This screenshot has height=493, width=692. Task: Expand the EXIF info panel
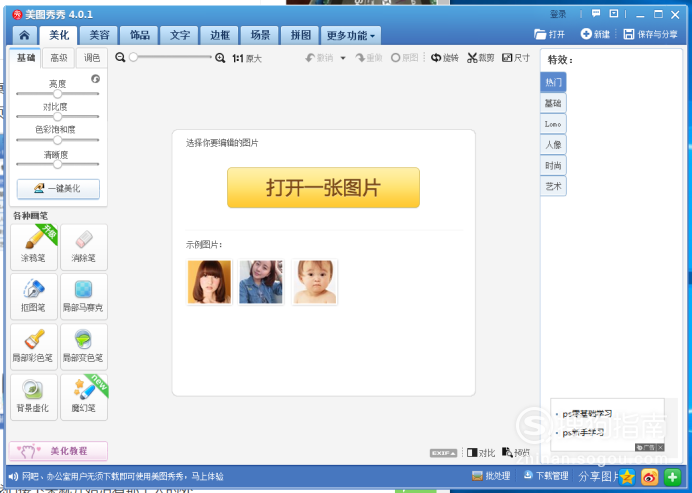(x=444, y=453)
